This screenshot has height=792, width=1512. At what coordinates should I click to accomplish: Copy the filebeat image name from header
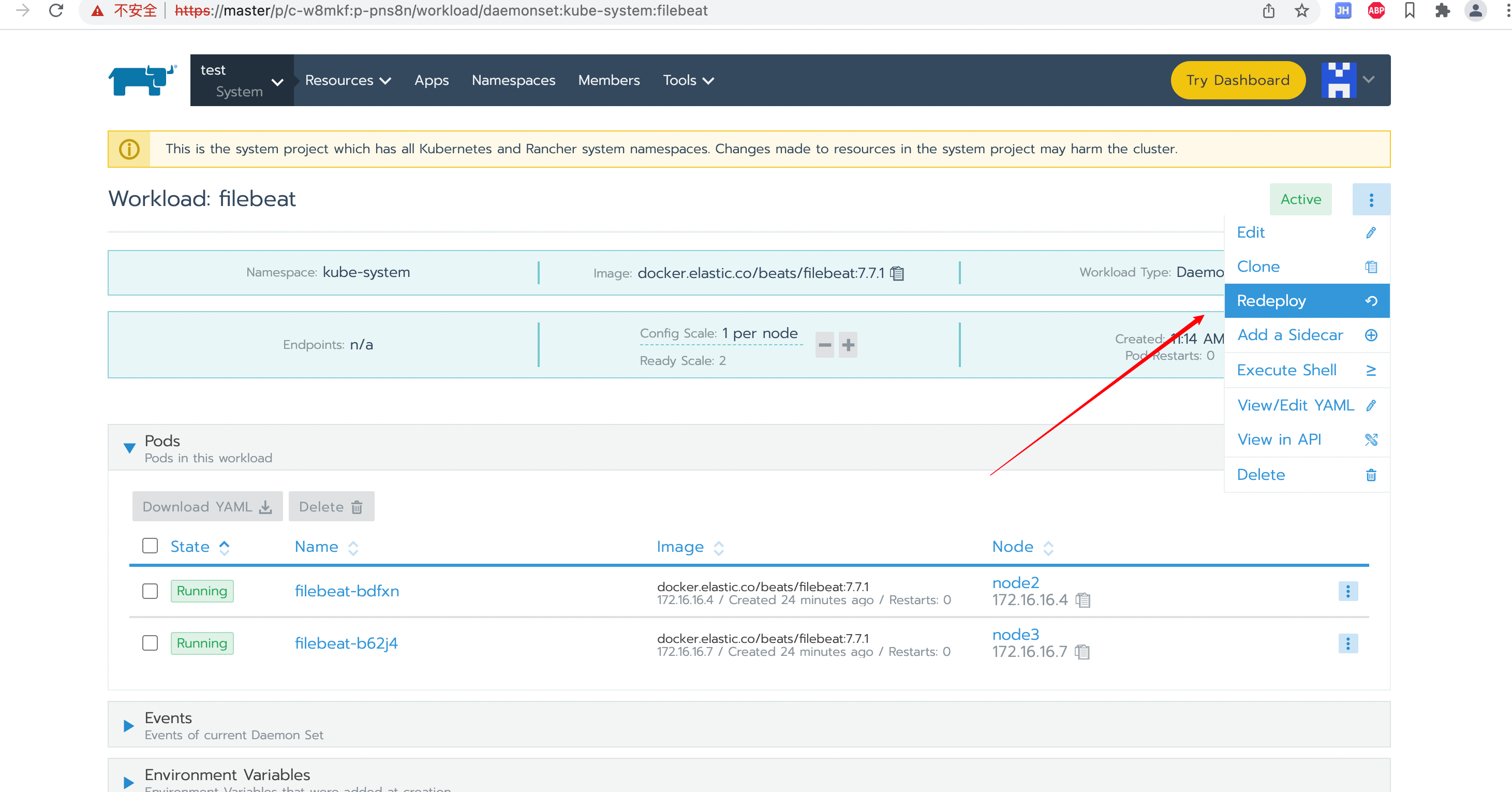click(897, 273)
